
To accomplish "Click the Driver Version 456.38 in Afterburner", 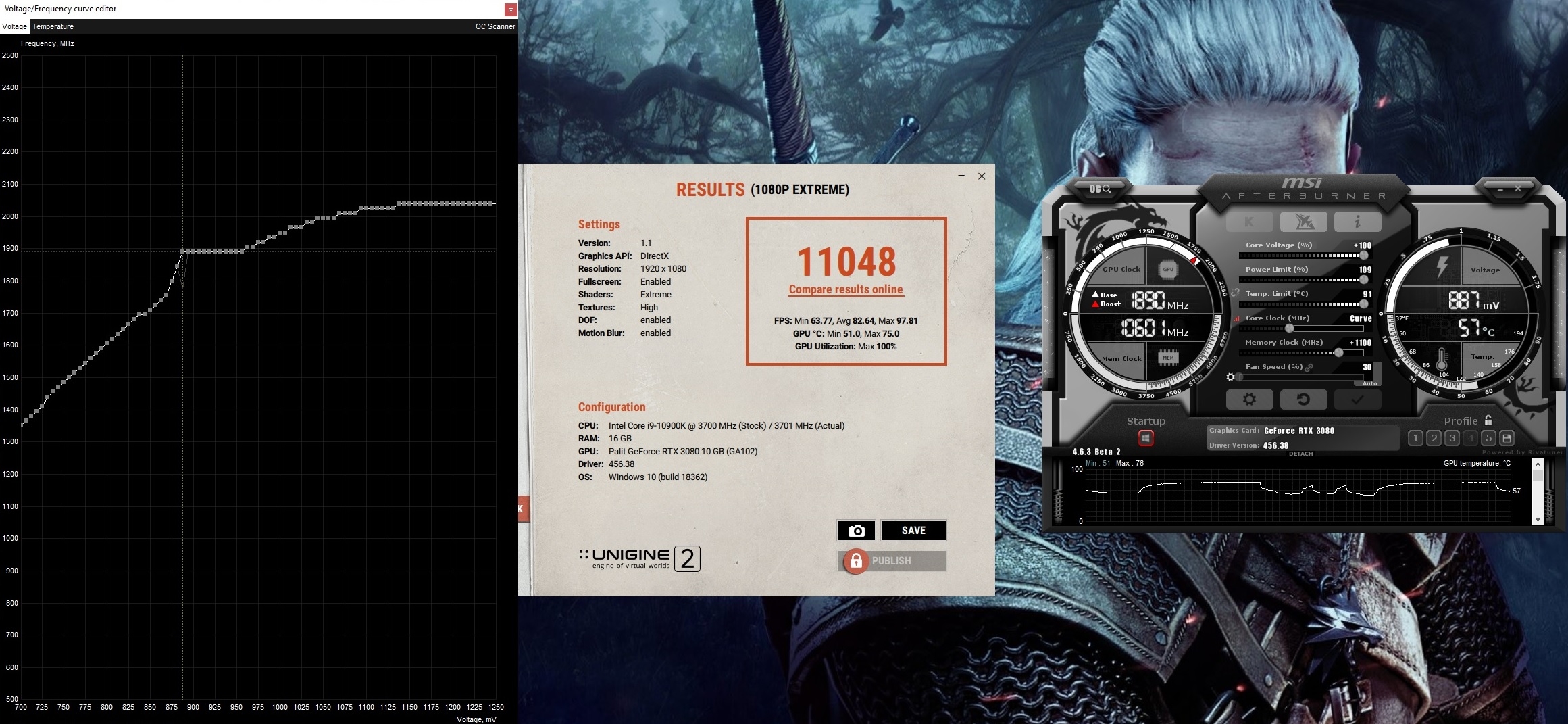I will click(1275, 445).
